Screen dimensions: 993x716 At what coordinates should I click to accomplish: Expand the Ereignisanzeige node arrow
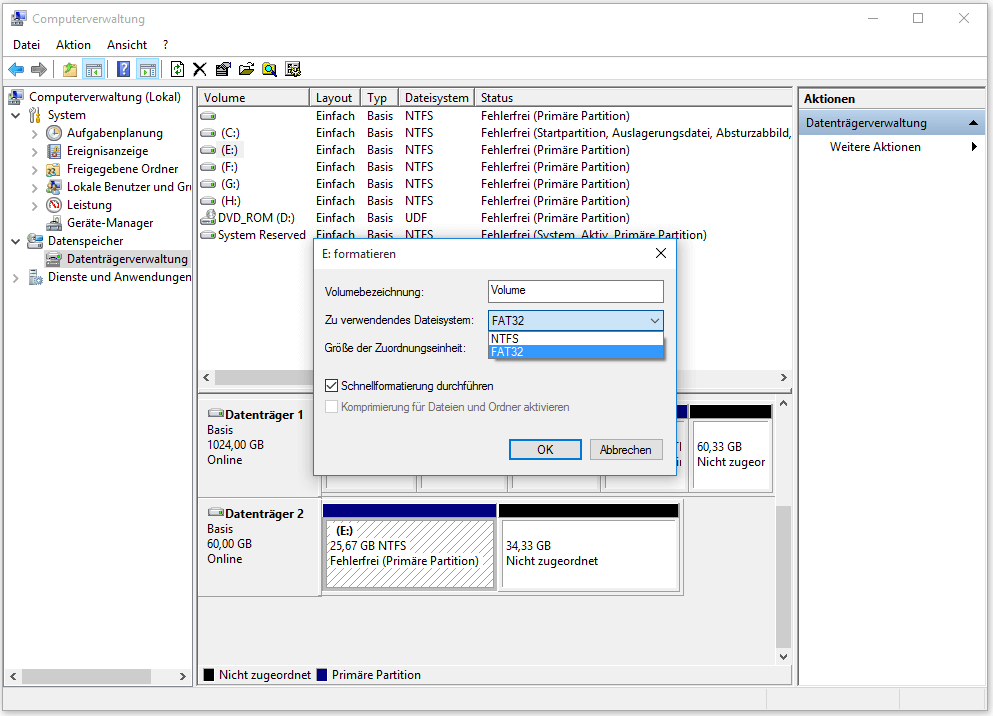(x=35, y=151)
